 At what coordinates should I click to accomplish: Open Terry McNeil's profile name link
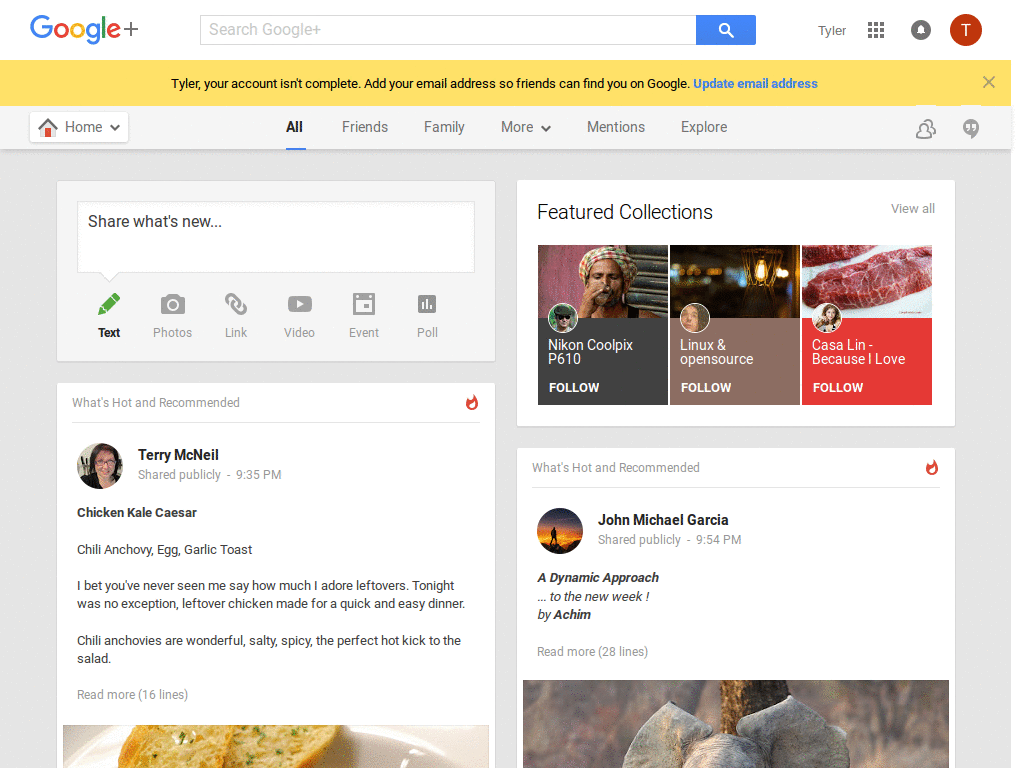(x=178, y=455)
